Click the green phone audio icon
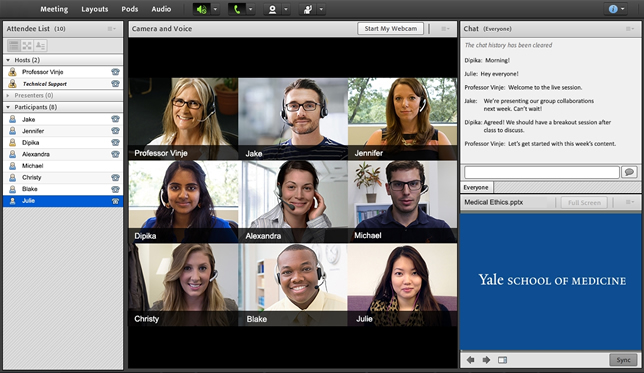The image size is (644, 373). 237,9
